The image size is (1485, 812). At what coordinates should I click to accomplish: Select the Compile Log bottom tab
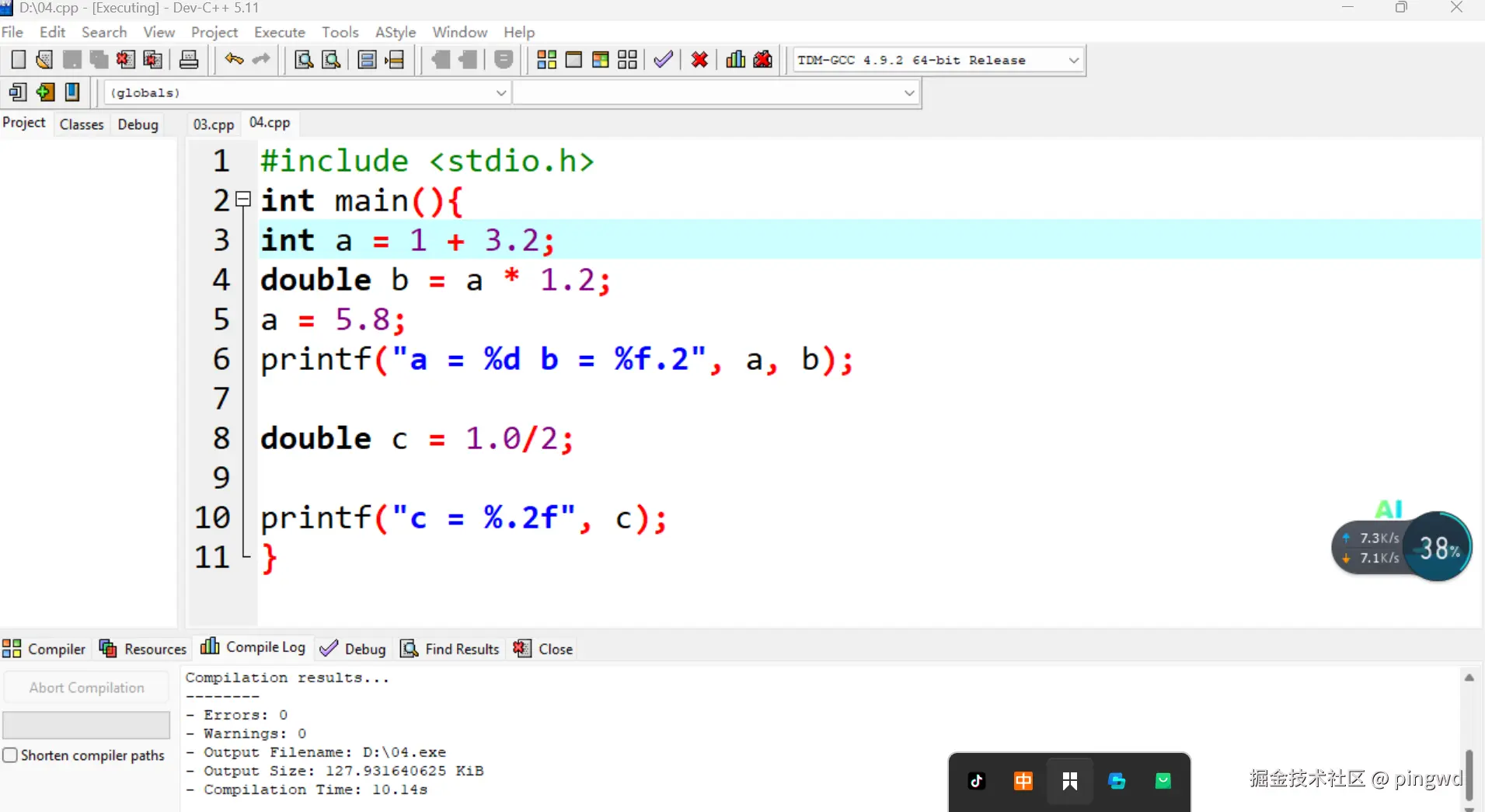point(253,647)
